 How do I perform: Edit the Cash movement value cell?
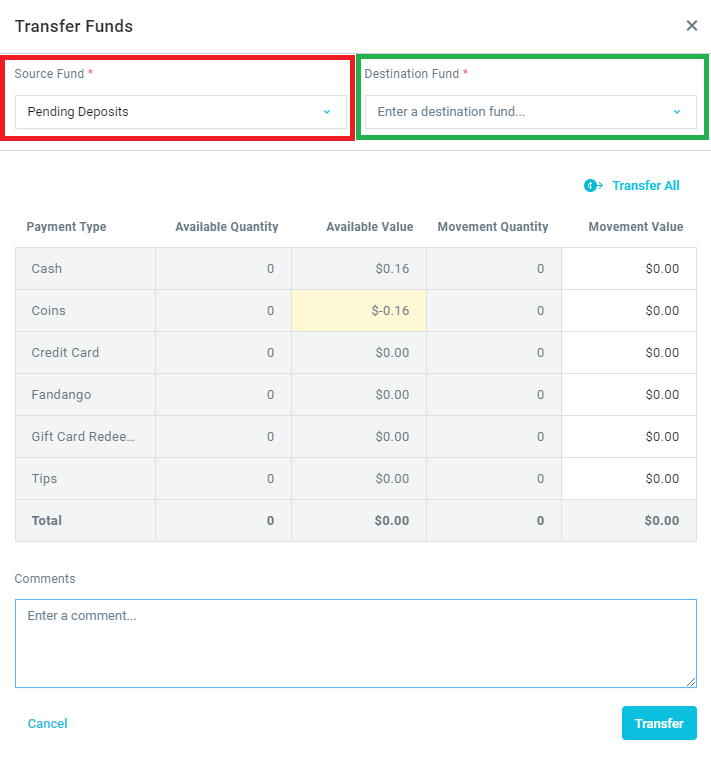[x=629, y=269]
